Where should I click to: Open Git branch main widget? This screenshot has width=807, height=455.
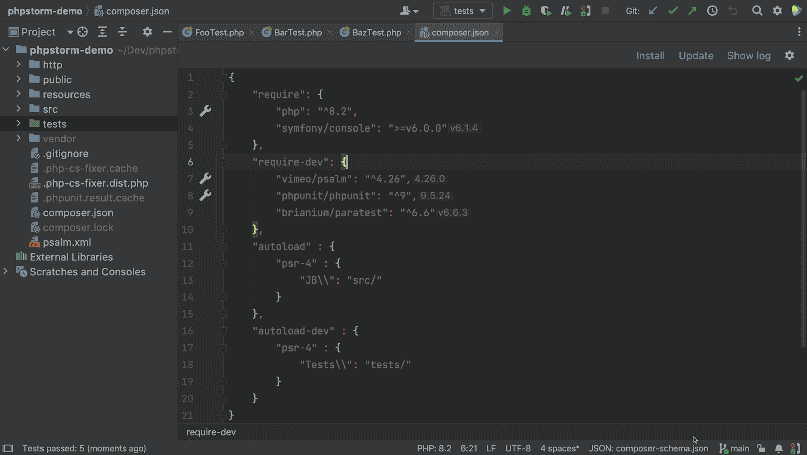pyautogui.click(x=734, y=448)
